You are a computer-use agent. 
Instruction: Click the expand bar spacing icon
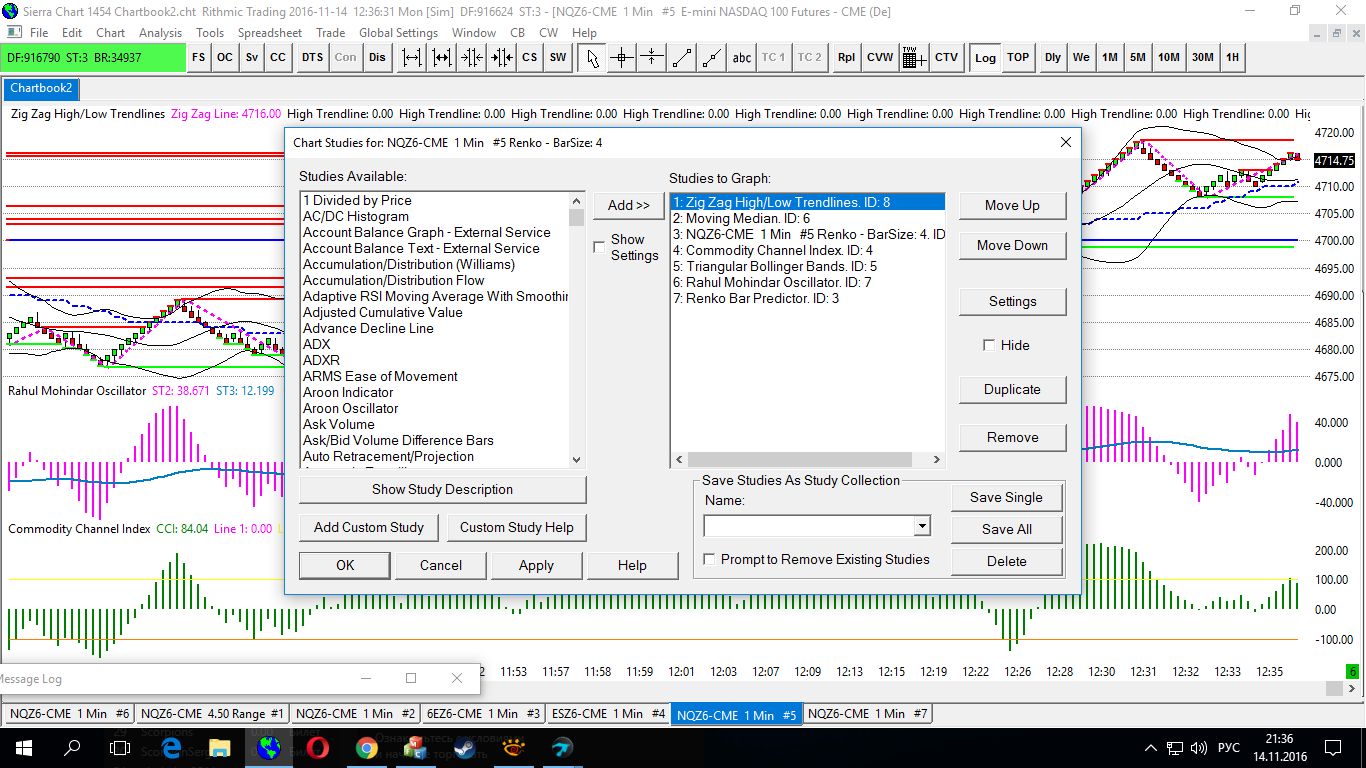click(412, 57)
